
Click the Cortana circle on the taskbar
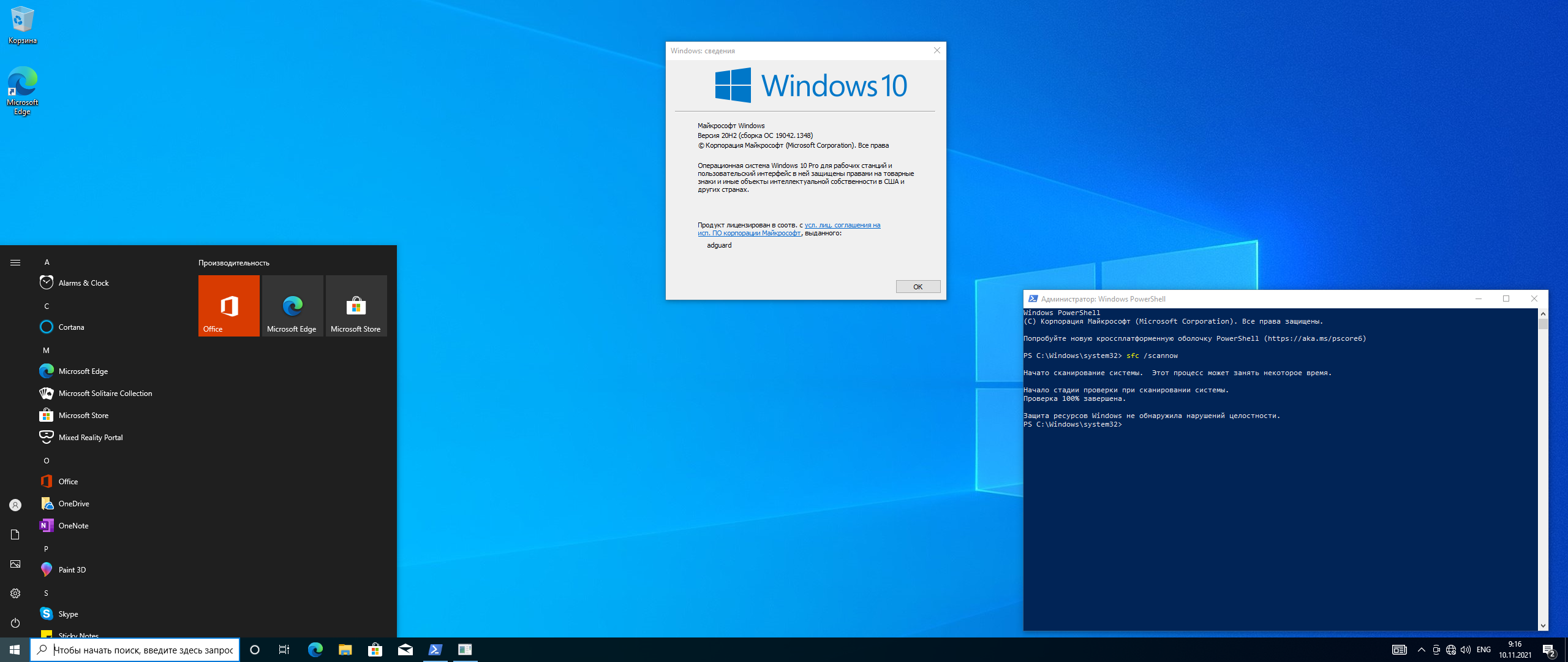255,650
